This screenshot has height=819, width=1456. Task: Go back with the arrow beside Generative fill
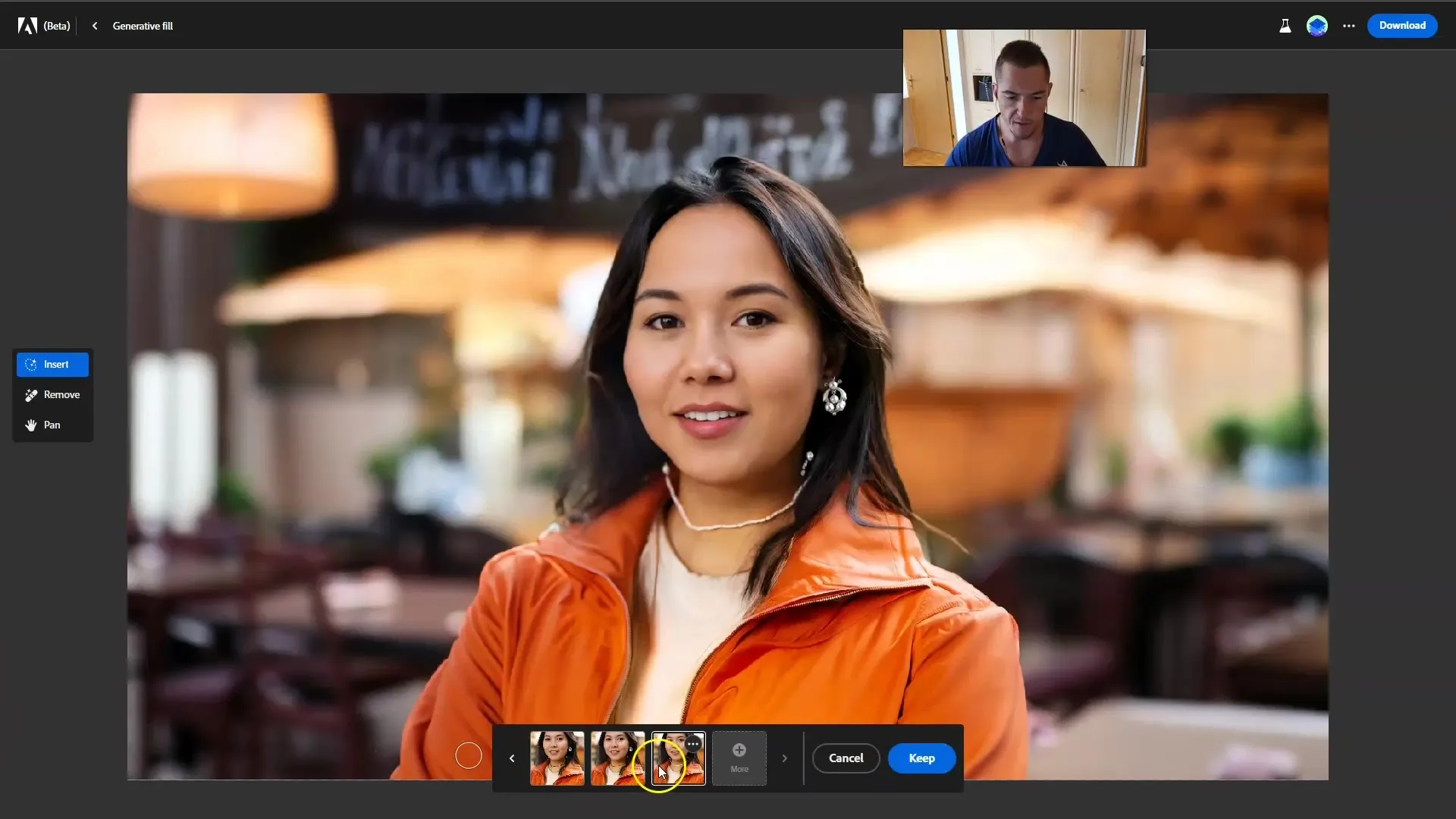point(95,26)
